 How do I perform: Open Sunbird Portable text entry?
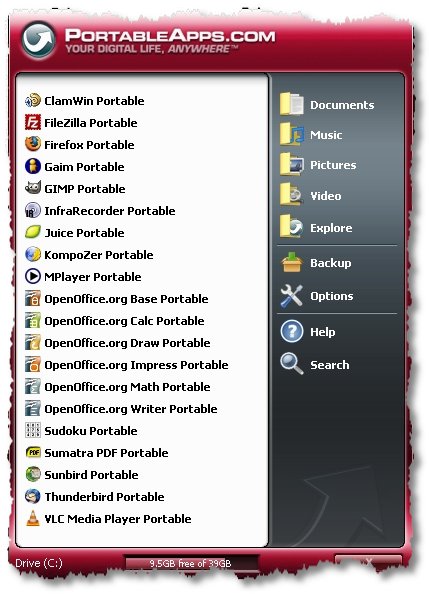click(x=91, y=475)
